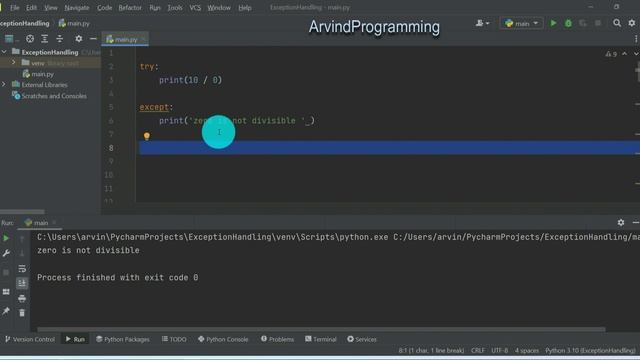The image size is (640, 360).
Task: Go to previous highlighted error arrow
Action: click(x=624, y=54)
